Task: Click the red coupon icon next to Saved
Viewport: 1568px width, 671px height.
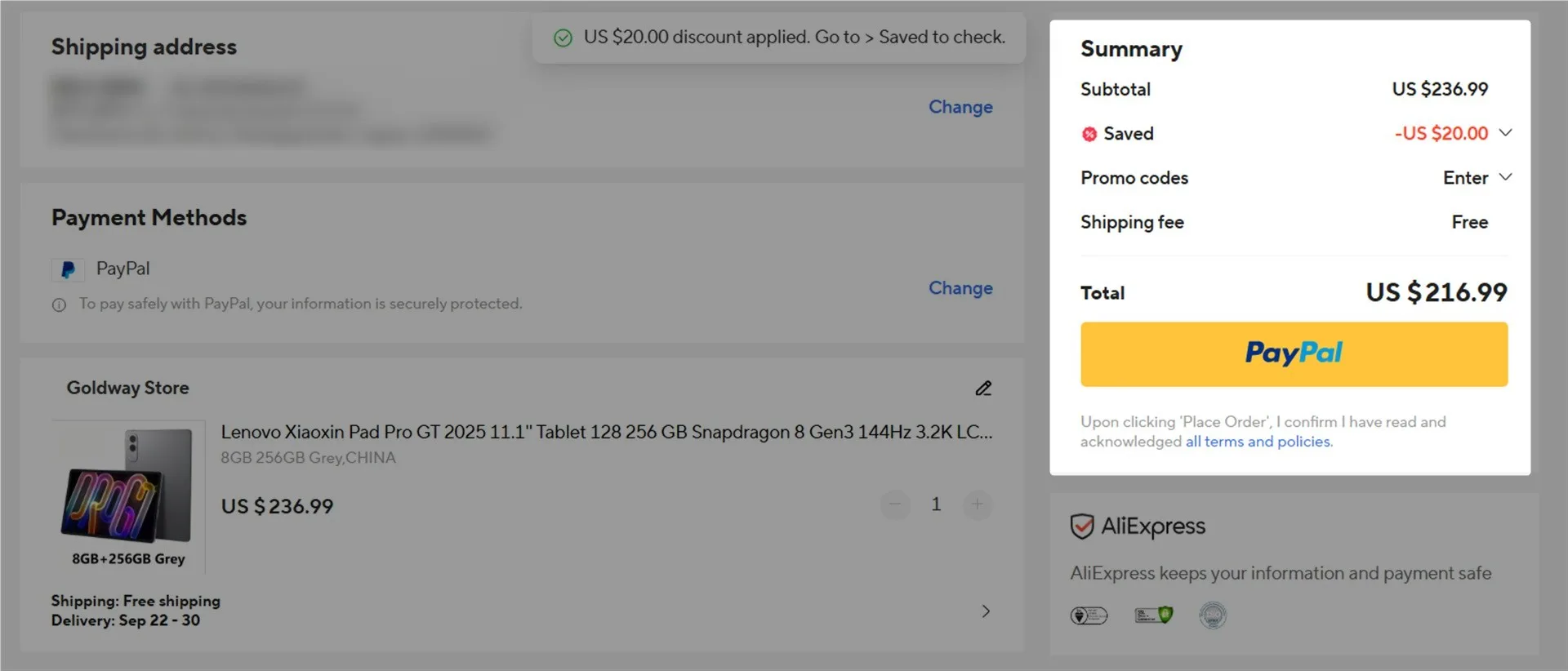Action: (1089, 135)
